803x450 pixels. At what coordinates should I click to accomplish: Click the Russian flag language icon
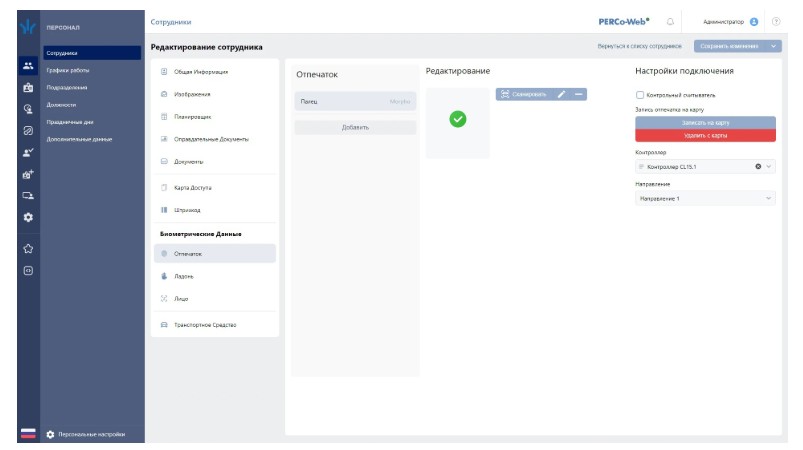point(28,434)
